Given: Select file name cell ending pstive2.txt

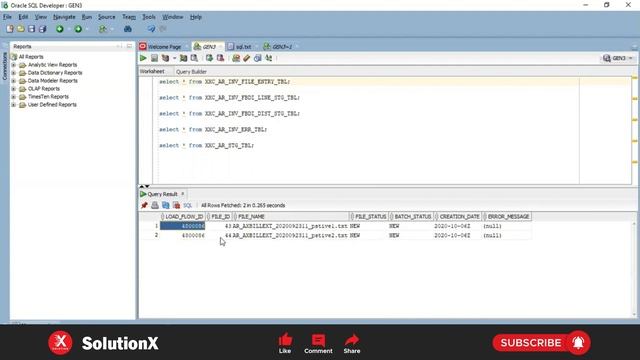Looking at the screenshot, I should coord(290,236).
